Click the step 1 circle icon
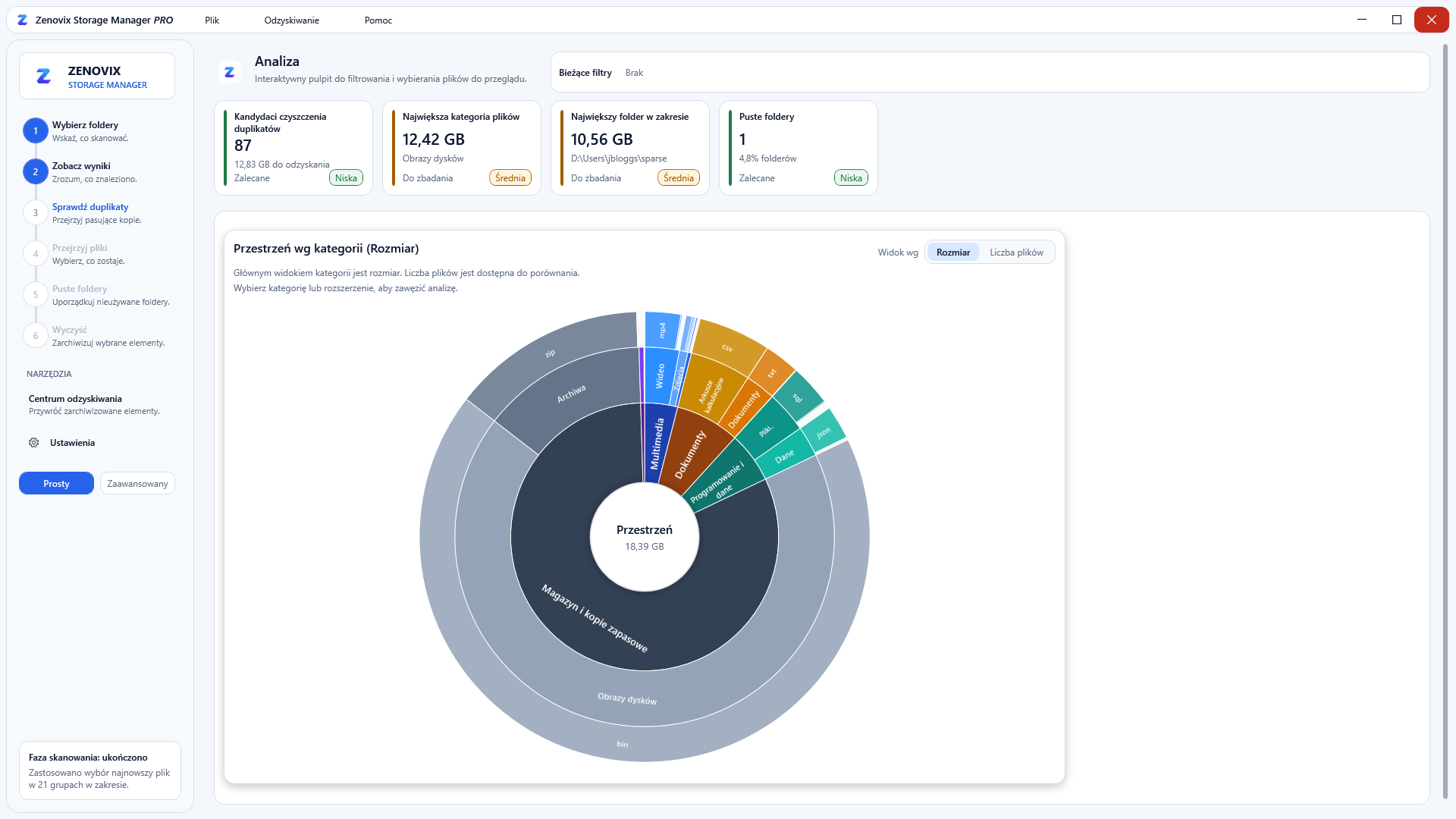Viewport: 1456px width, 819px height. pos(36,131)
